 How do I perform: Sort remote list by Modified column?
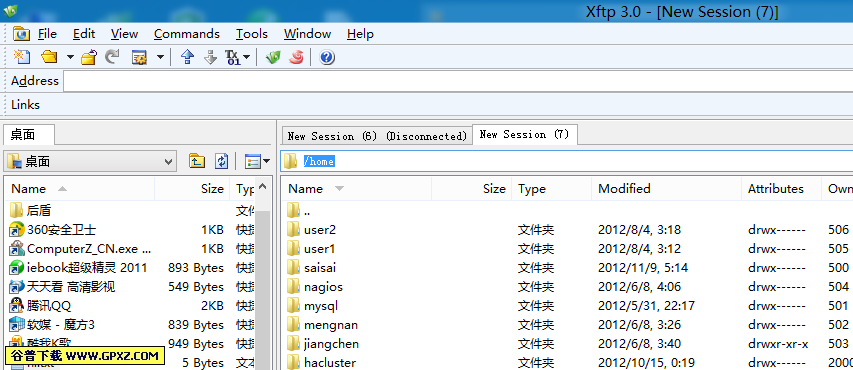click(x=666, y=189)
